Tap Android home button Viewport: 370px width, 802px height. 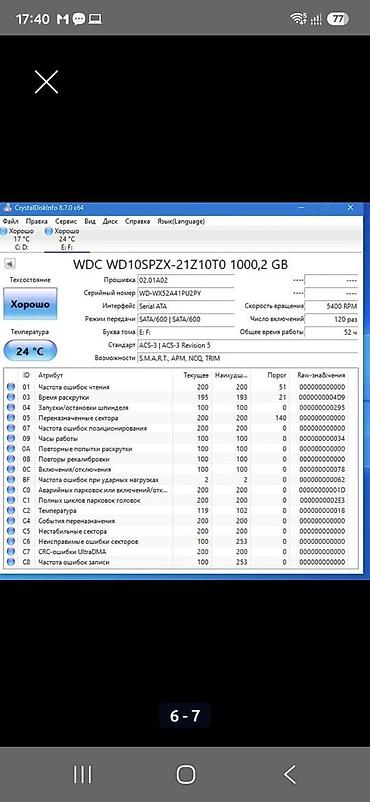pos(186,774)
